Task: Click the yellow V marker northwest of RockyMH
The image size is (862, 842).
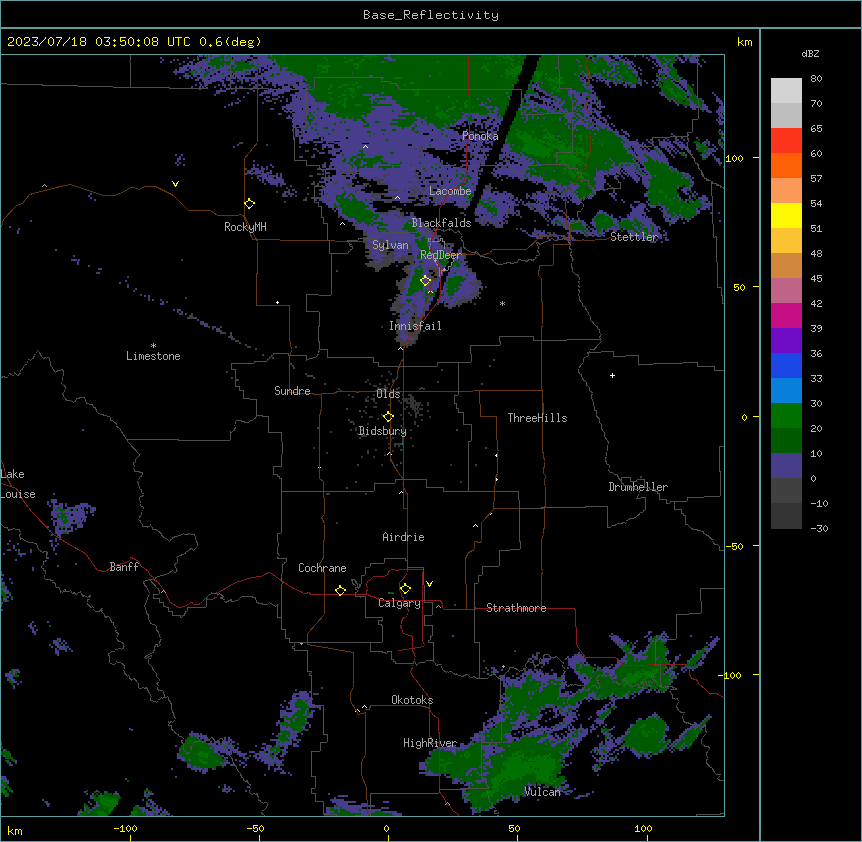Action: (x=175, y=184)
